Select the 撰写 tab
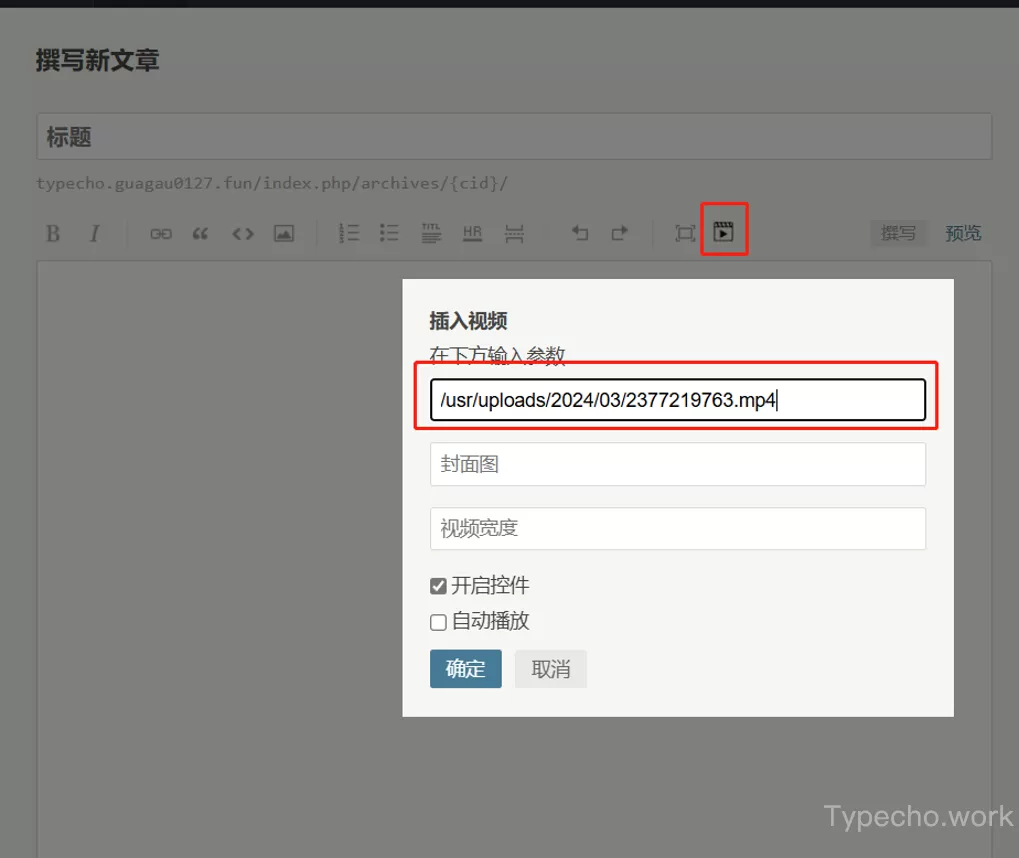 [898, 233]
